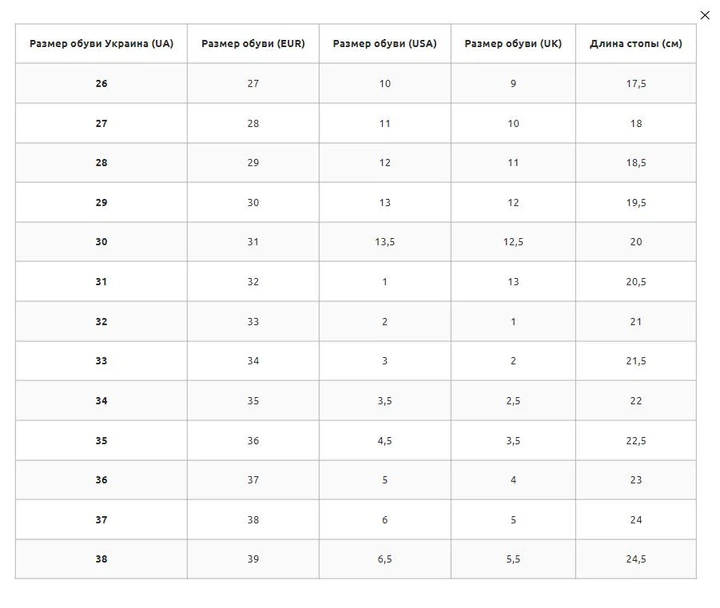Click USA size 6,5 cell
This screenshot has width=720, height=608.
[385, 559]
